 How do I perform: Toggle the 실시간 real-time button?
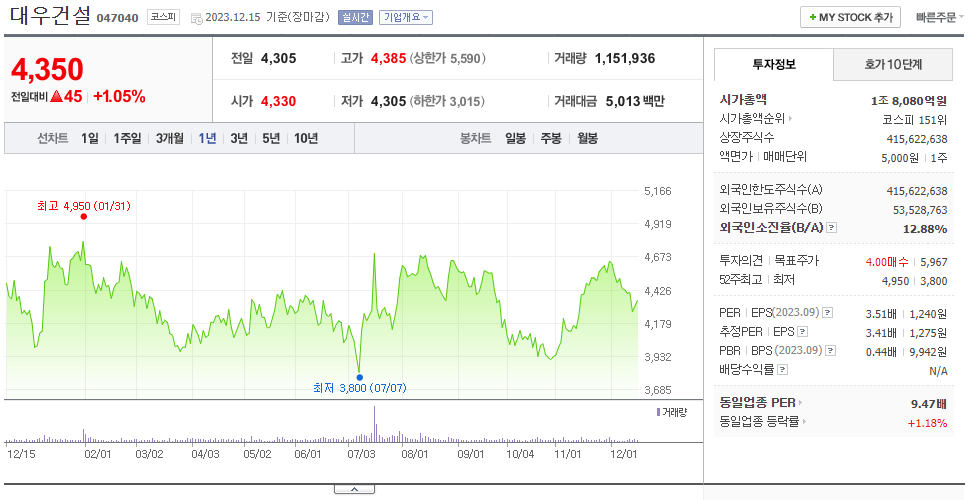tap(355, 17)
